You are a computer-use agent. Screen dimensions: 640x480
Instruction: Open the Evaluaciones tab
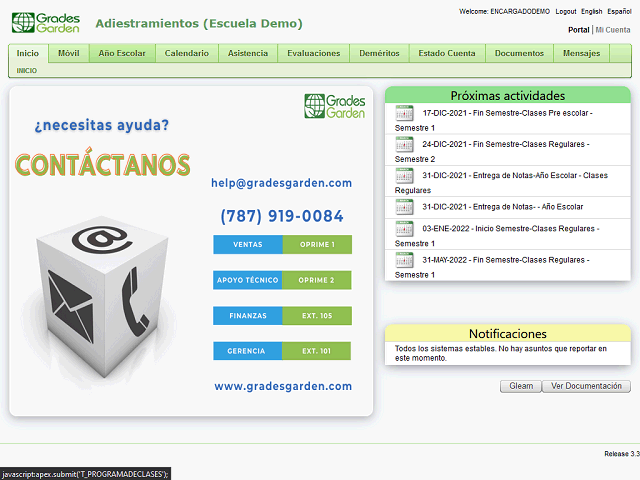tap(313, 53)
